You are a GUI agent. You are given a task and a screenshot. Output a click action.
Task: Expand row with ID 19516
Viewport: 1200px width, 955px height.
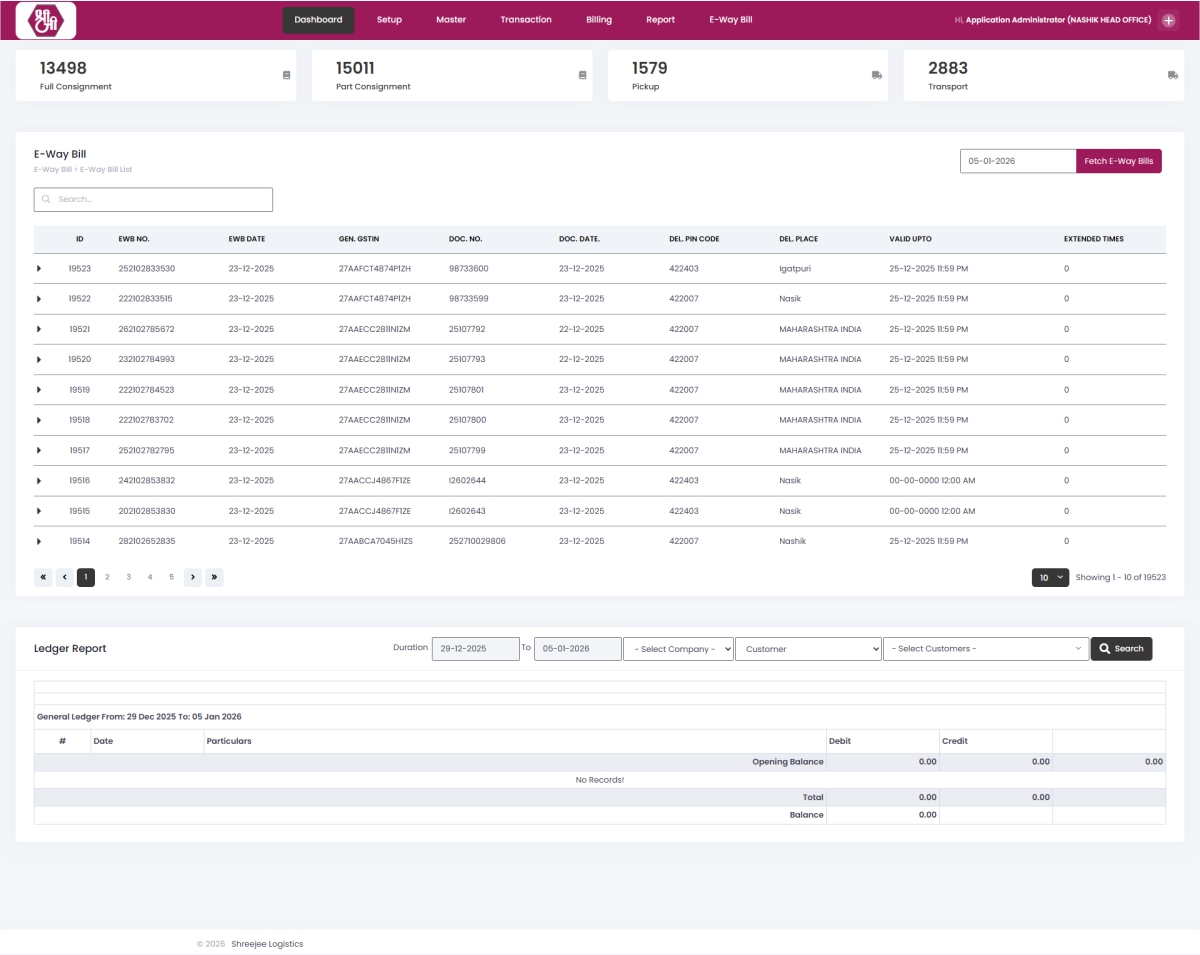39,481
